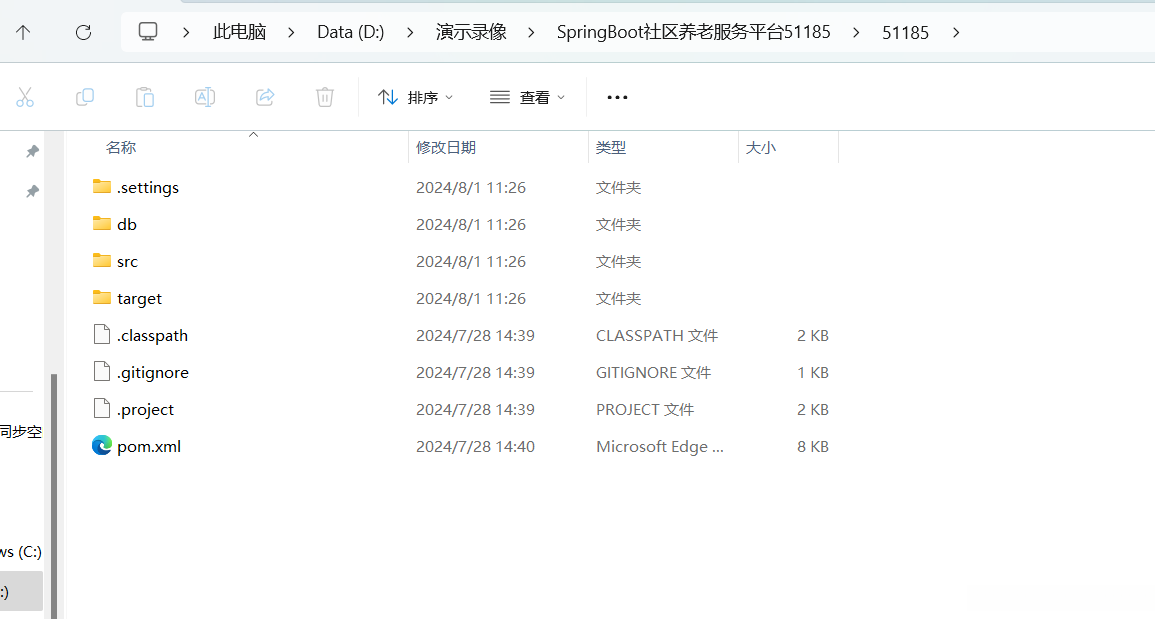This screenshot has height=619, width=1155.
Task: Share the selected item using share icon
Action: pyautogui.click(x=265, y=97)
